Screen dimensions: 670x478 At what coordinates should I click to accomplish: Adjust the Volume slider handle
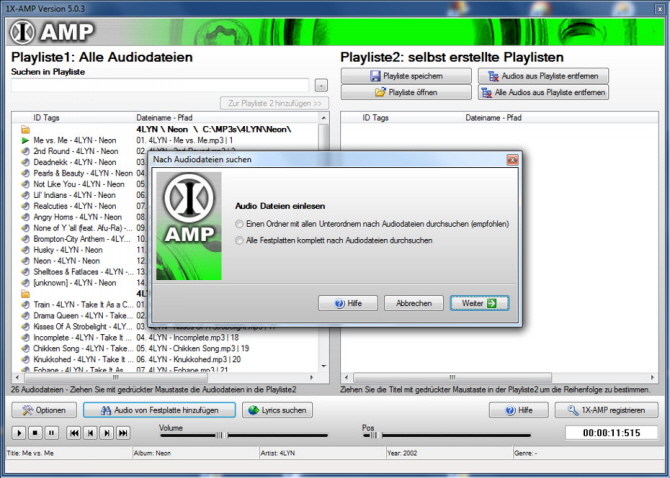(220, 435)
